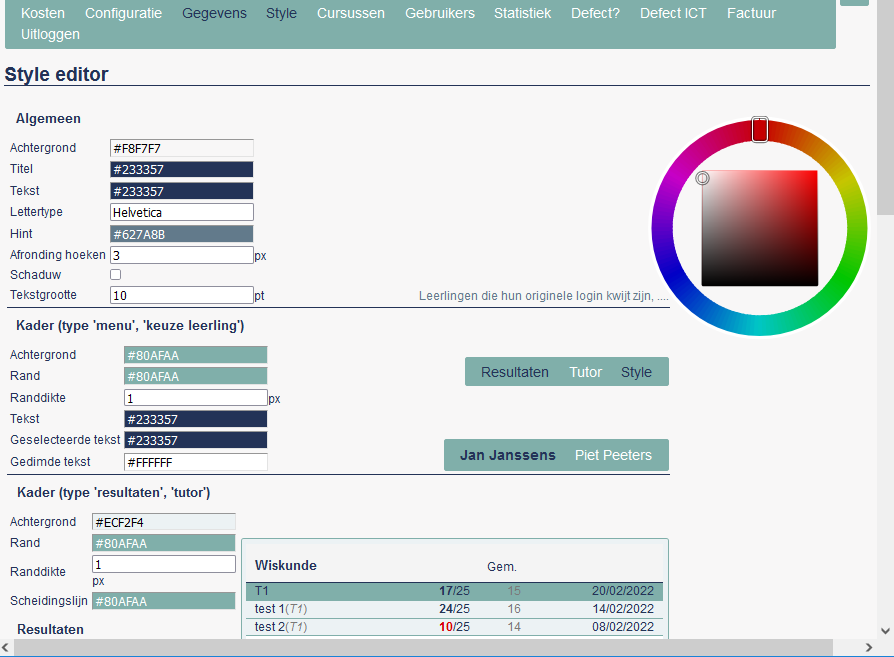The height and width of the screenshot is (657, 894).
Task: Select Jan Janssens in the preview
Action: point(508,455)
